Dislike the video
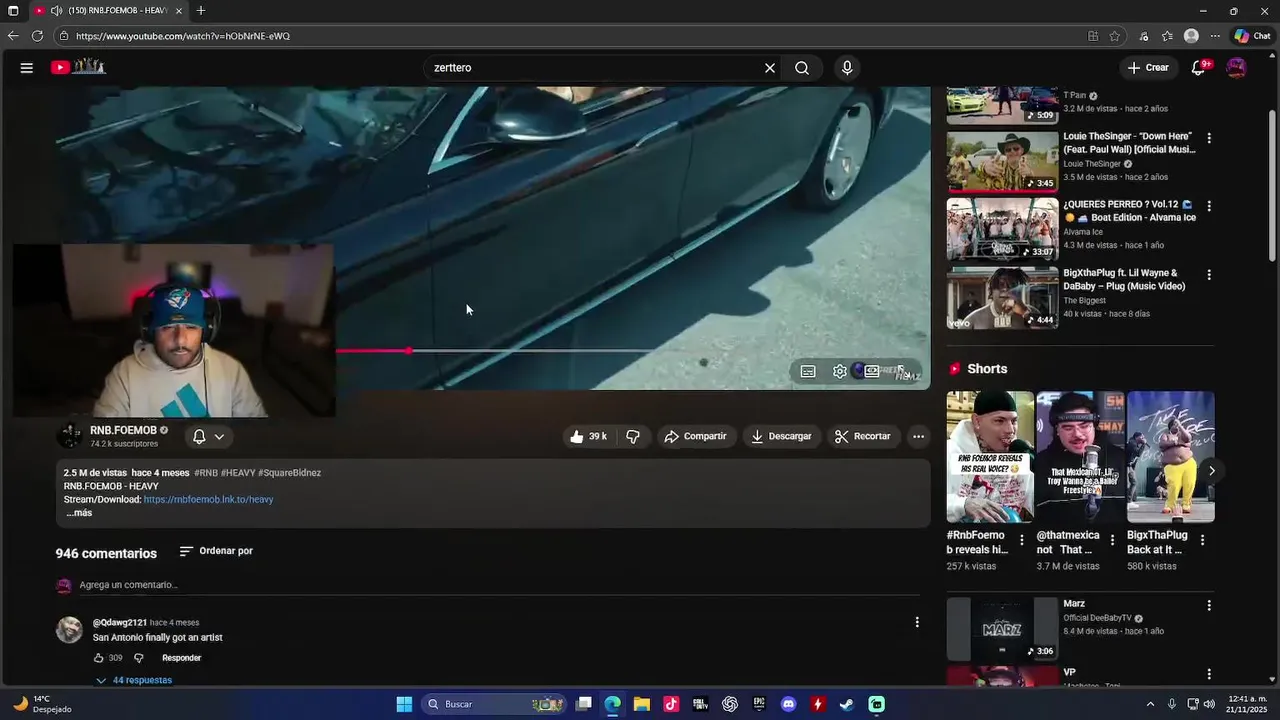The image size is (1280, 720). tap(633, 437)
